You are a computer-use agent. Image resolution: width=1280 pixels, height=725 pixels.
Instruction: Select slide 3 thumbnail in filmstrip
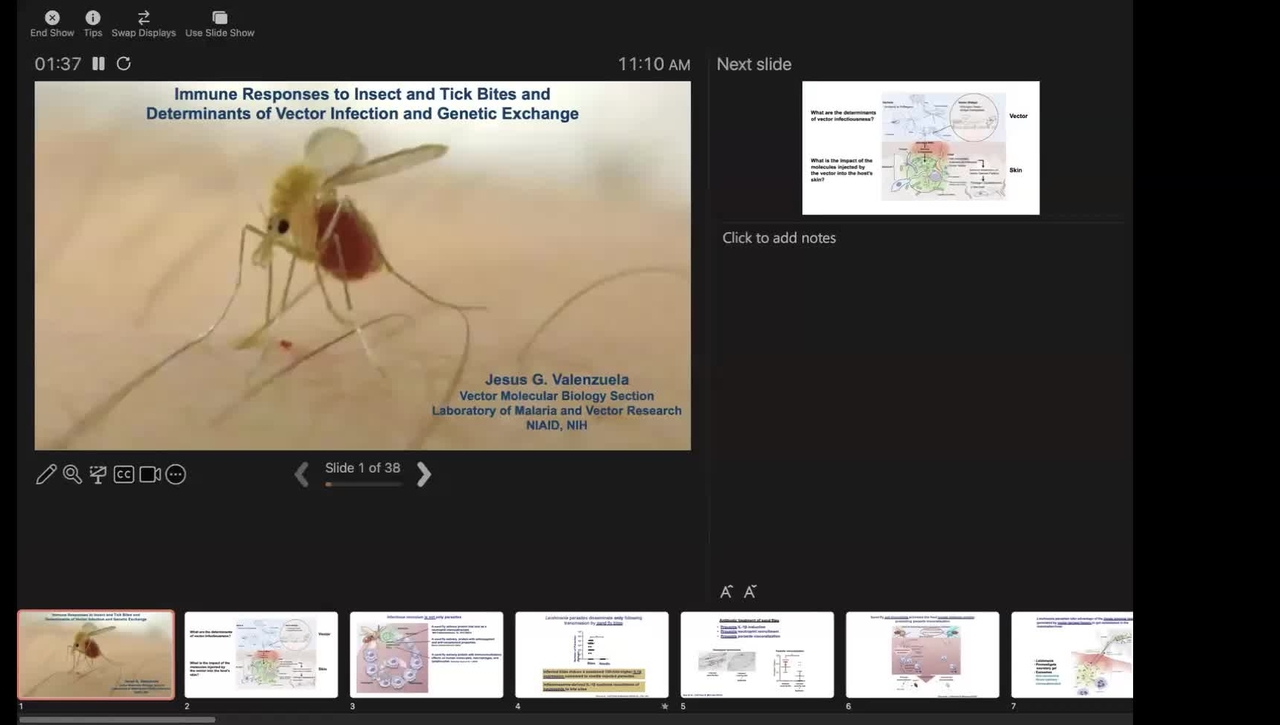point(426,654)
